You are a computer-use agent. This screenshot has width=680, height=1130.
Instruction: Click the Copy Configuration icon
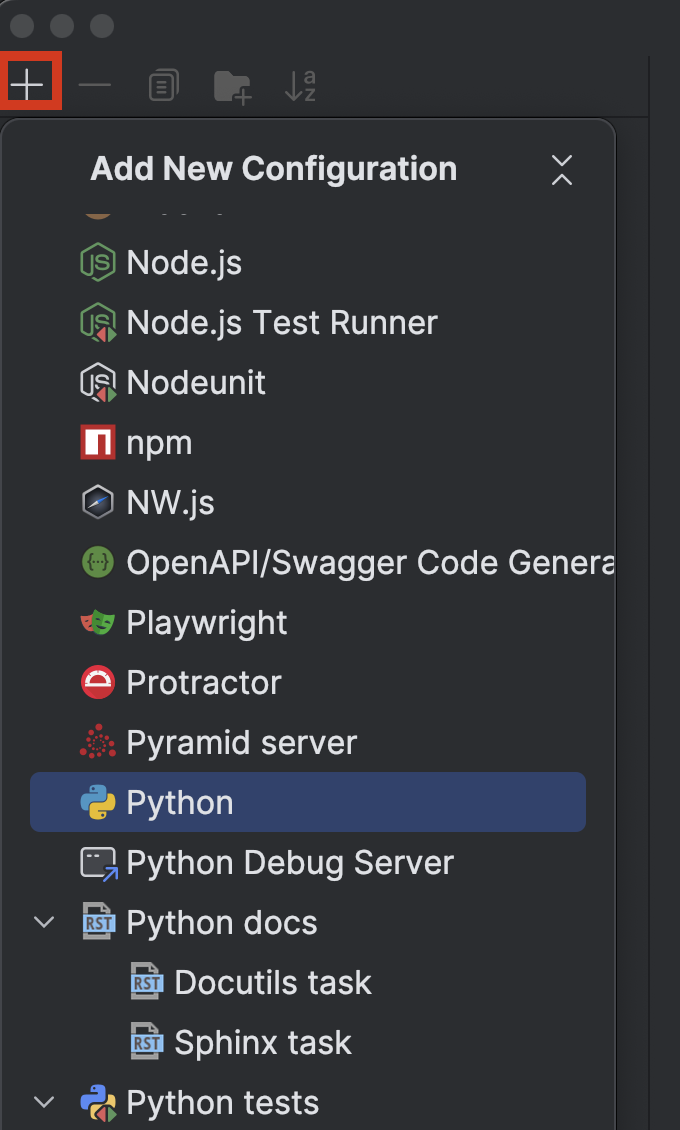164,85
